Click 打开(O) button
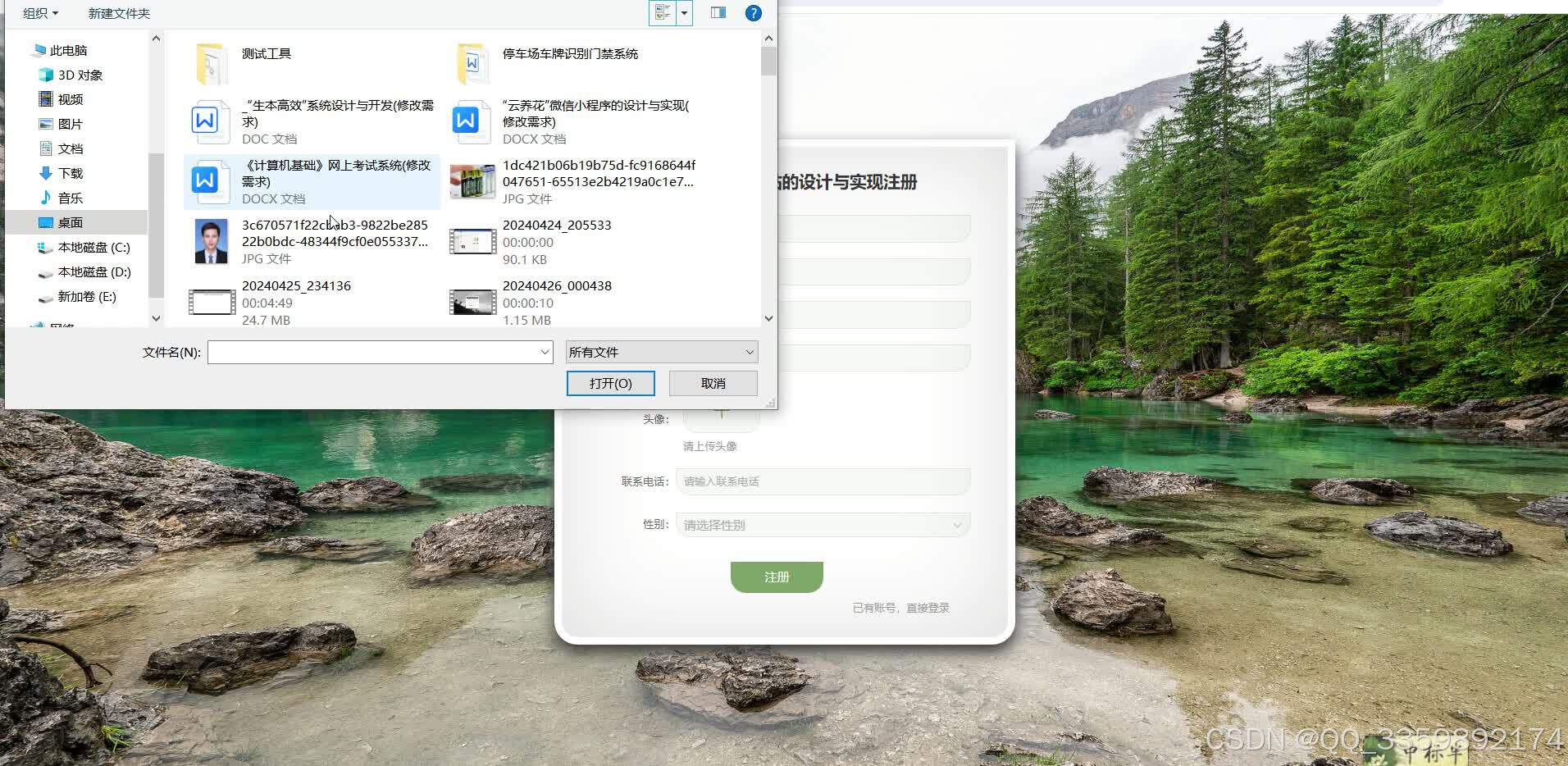The image size is (1568, 766). [x=611, y=383]
